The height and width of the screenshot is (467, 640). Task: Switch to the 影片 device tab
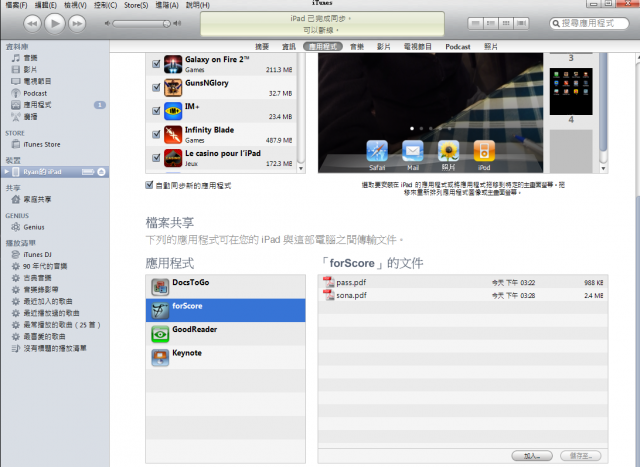[384, 47]
